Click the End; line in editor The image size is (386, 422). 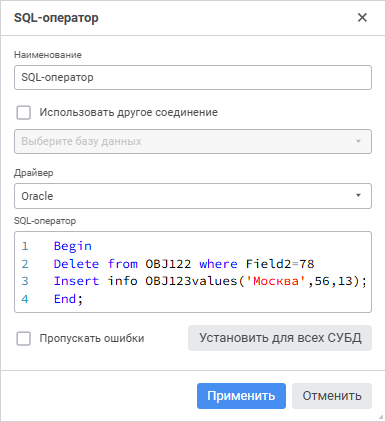pyautogui.click(x=68, y=299)
